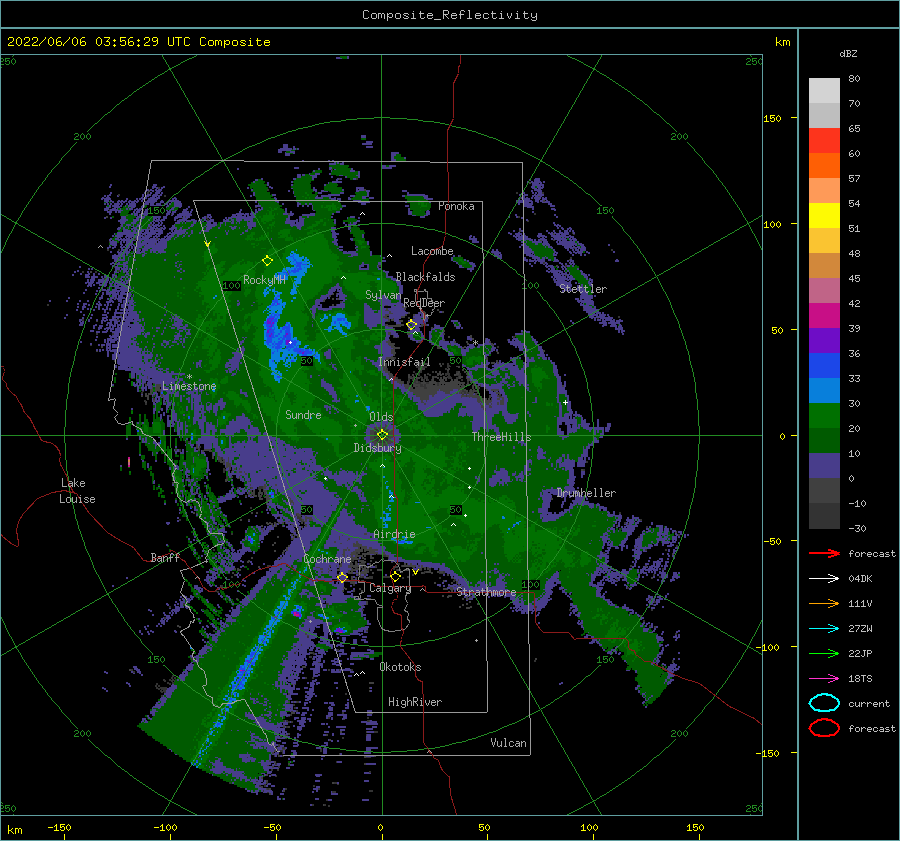The height and width of the screenshot is (841, 900).
Task: Click the Stettler city label
Action: [x=583, y=289]
